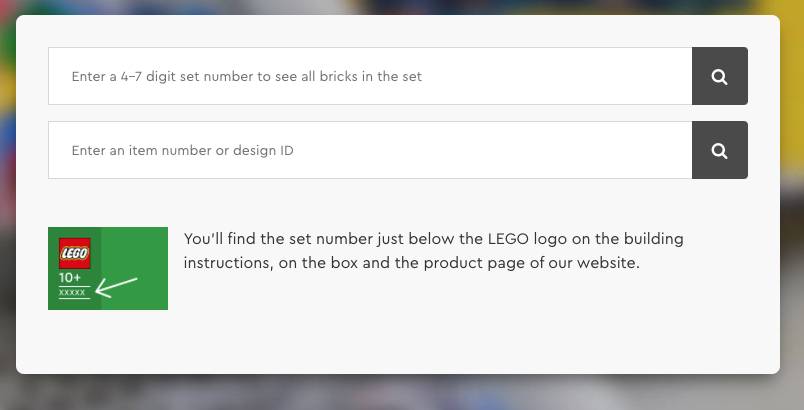Click the magnifier icon beside the design ID field
The image size is (804, 410).
(719, 150)
